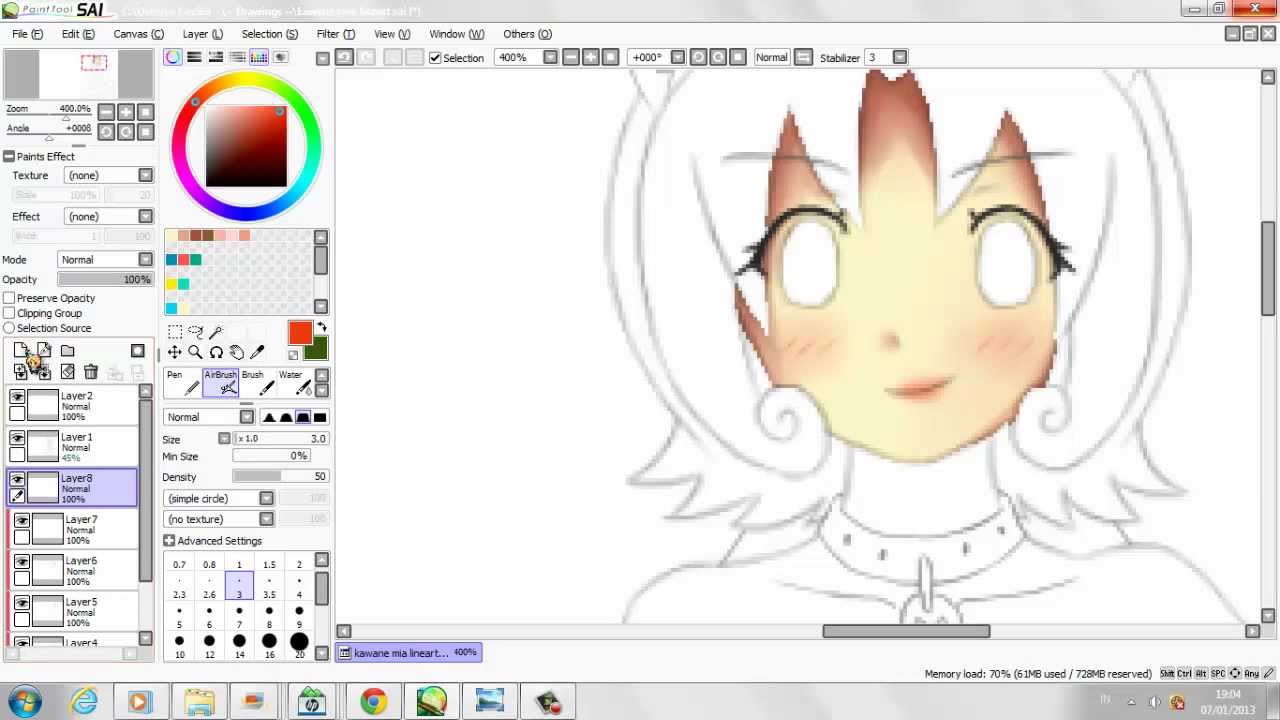Select brush size 20 preset
The width and height of the screenshot is (1280, 720).
coord(299,647)
